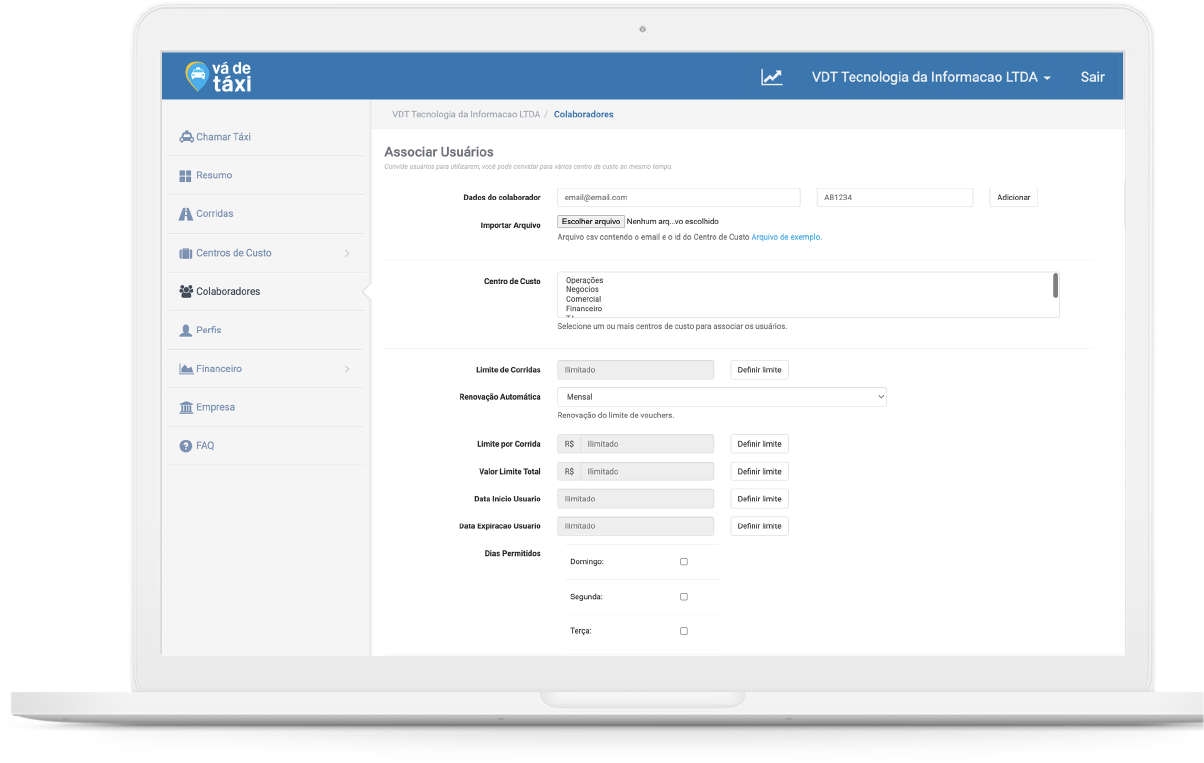Enable the Domingo checkbox
Screen dimensions: 1204x763
pyautogui.click(x=684, y=562)
